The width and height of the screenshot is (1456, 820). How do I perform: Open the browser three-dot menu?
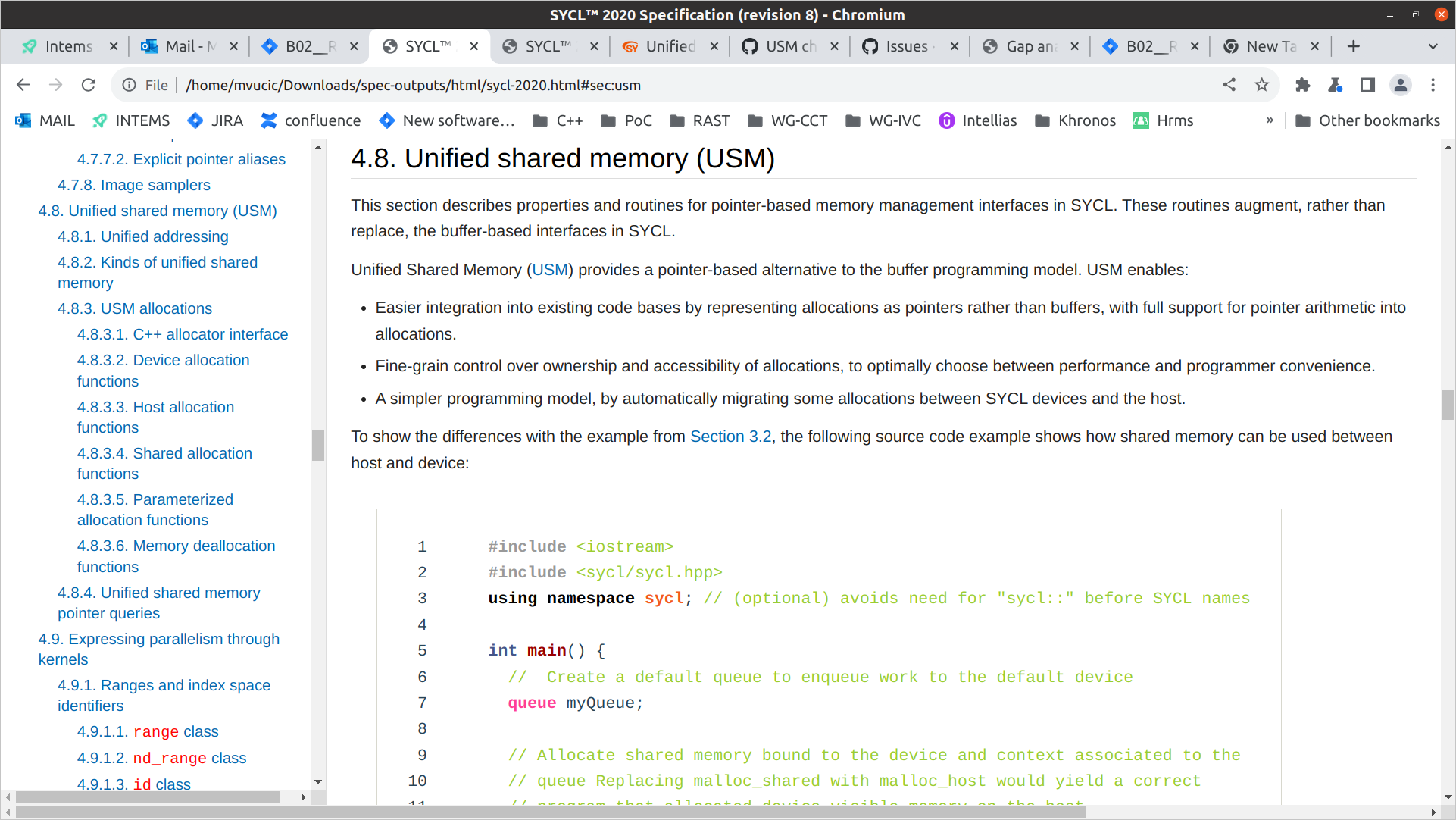[1432, 85]
